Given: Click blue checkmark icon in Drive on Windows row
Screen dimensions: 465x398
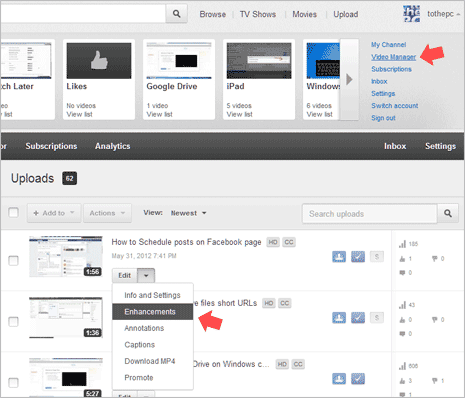Looking at the screenshot, I should [358, 379].
